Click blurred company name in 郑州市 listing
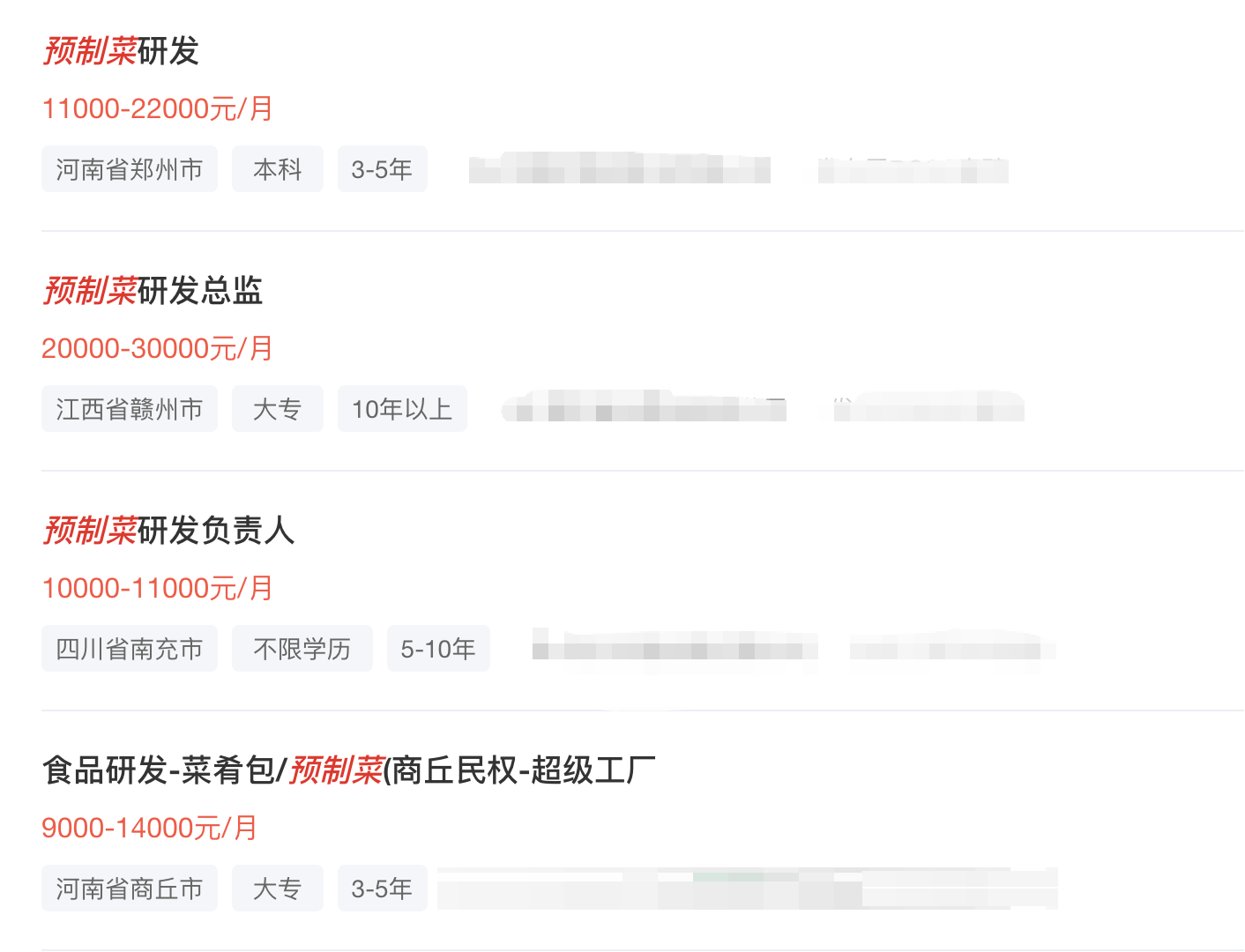 (620, 169)
